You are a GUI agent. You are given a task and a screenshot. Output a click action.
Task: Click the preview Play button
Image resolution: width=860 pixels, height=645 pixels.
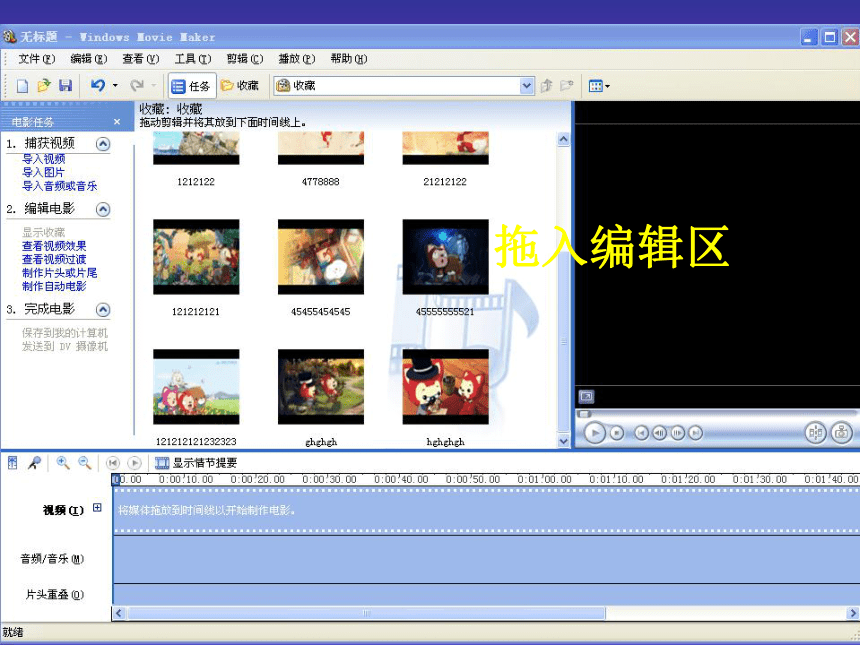click(595, 433)
